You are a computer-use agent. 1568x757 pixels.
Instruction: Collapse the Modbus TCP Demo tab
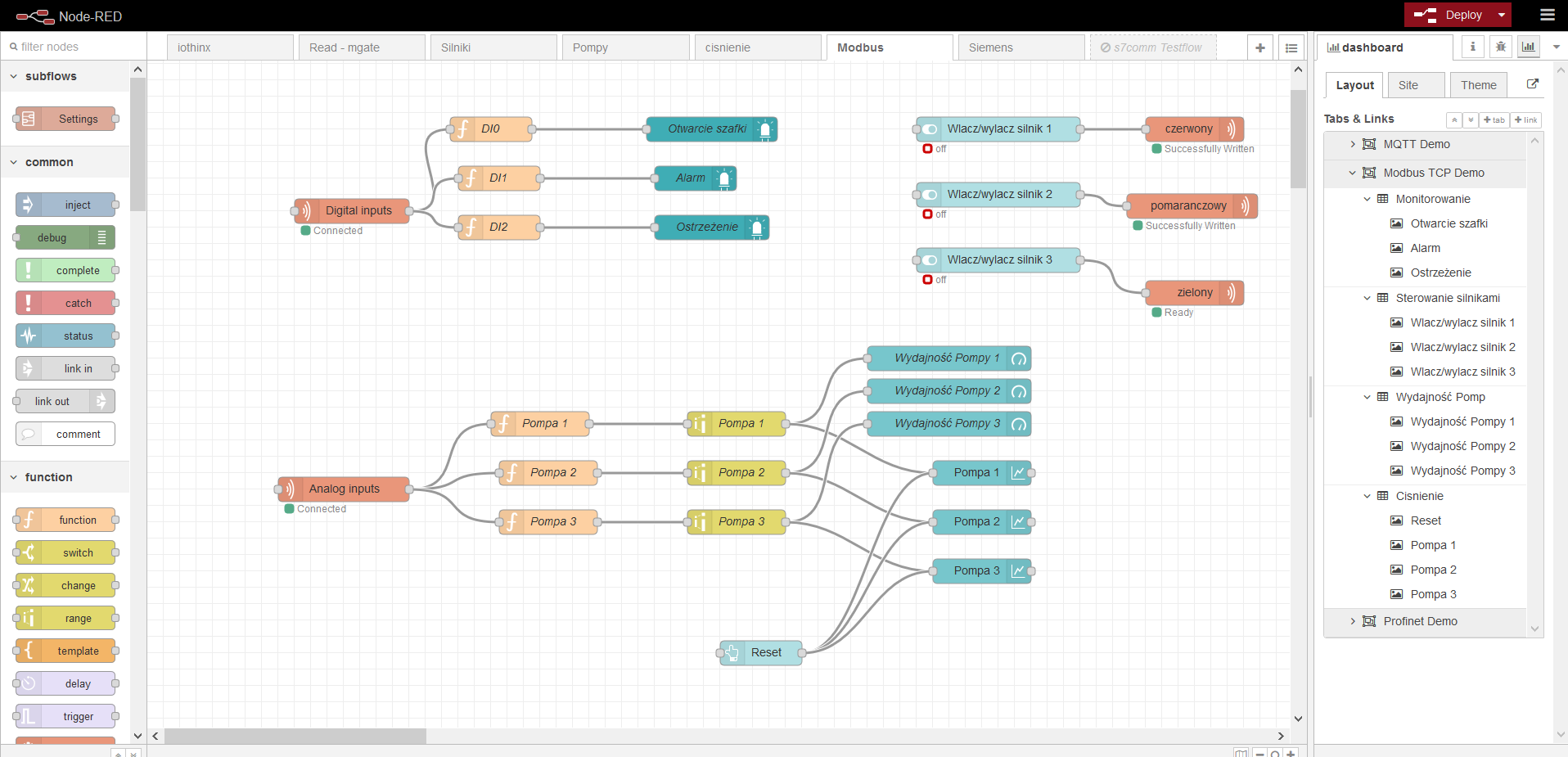(1353, 173)
